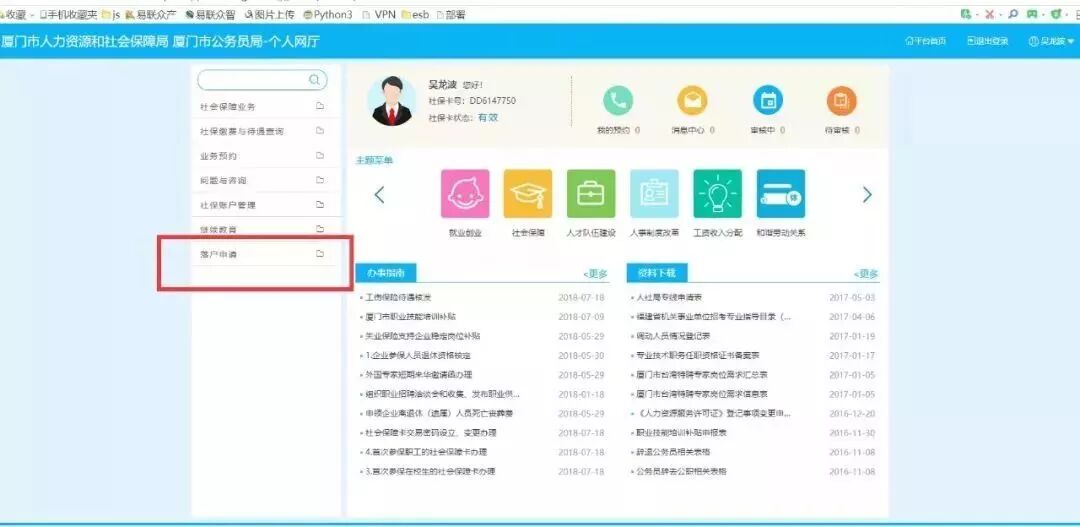Click the browser toolbar magnifier icon
Viewport: 1080px width, 527px height.
coord(1012,14)
